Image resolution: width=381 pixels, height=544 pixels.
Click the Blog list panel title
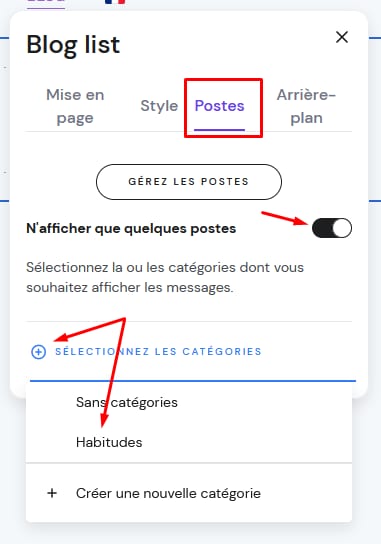click(73, 45)
